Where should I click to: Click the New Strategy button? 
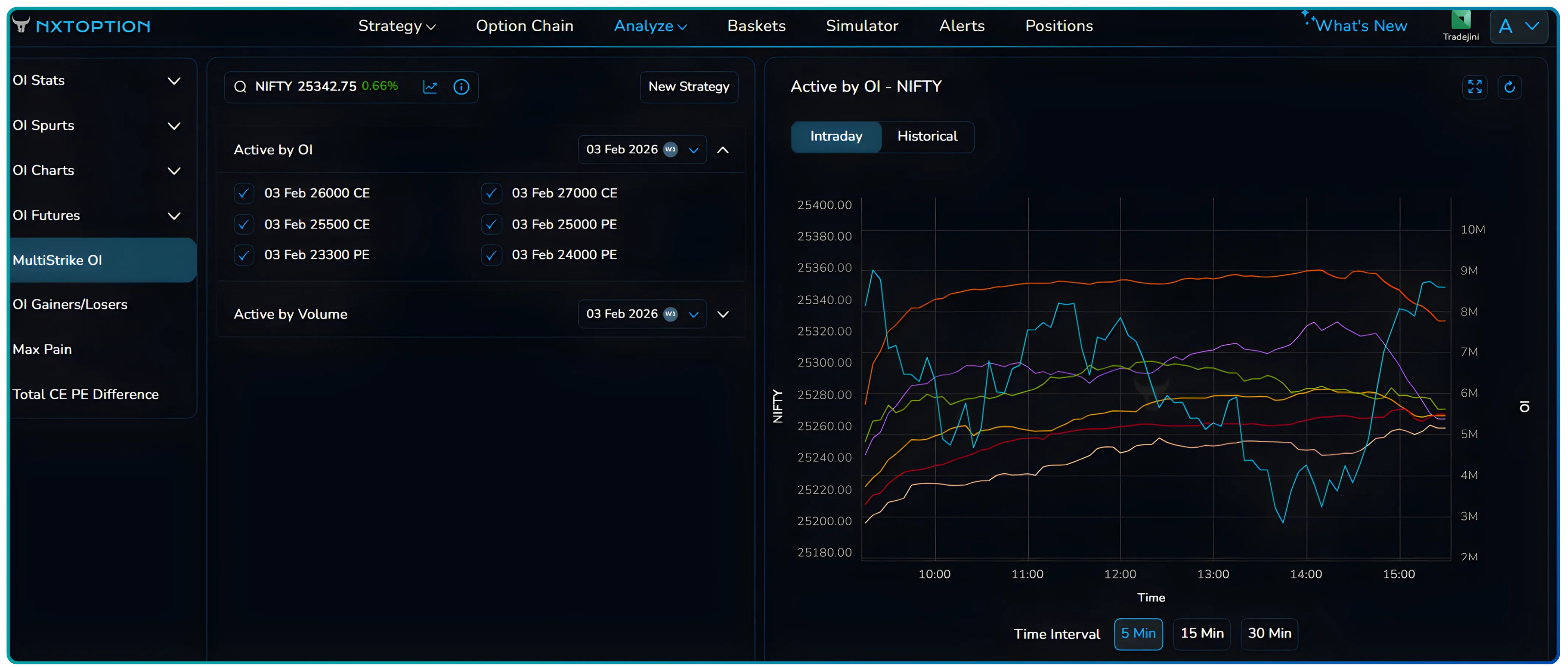coord(688,86)
